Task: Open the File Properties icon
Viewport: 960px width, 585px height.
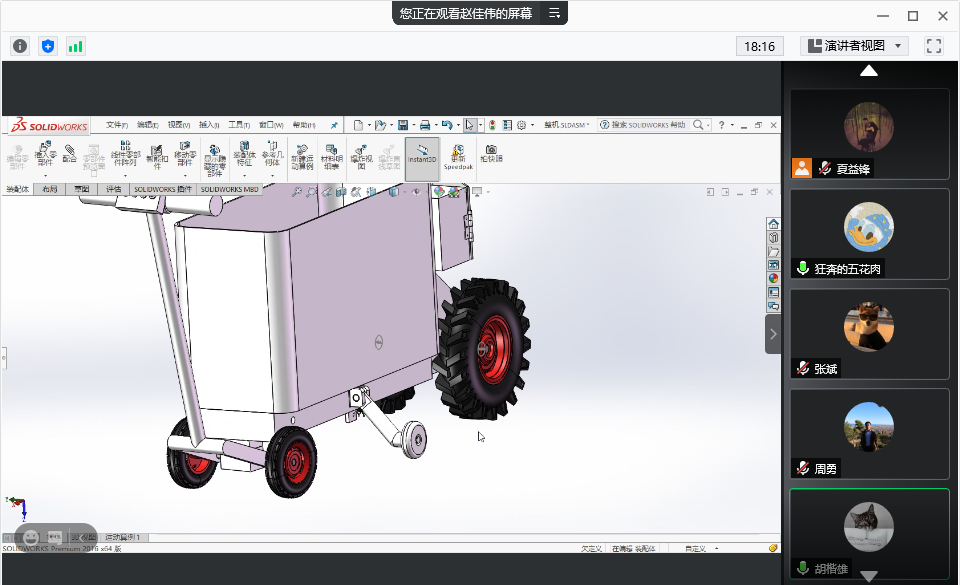Action: 508,125
